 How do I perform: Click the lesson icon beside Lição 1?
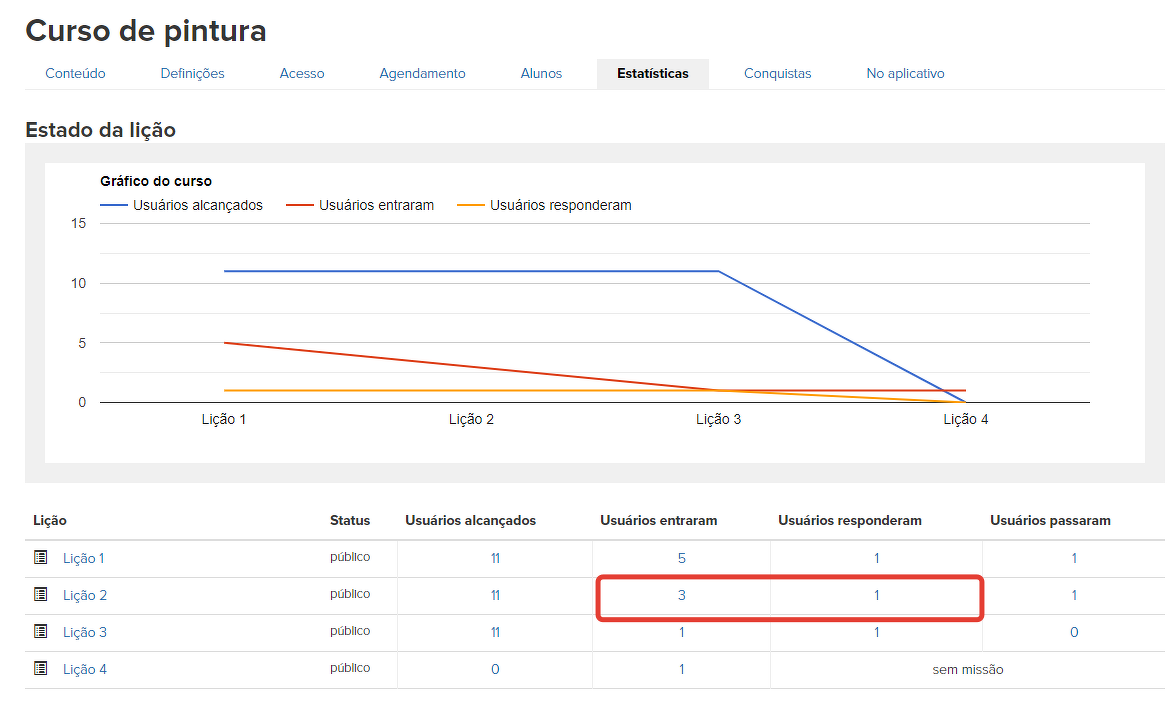pyautogui.click(x=41, y=557)
